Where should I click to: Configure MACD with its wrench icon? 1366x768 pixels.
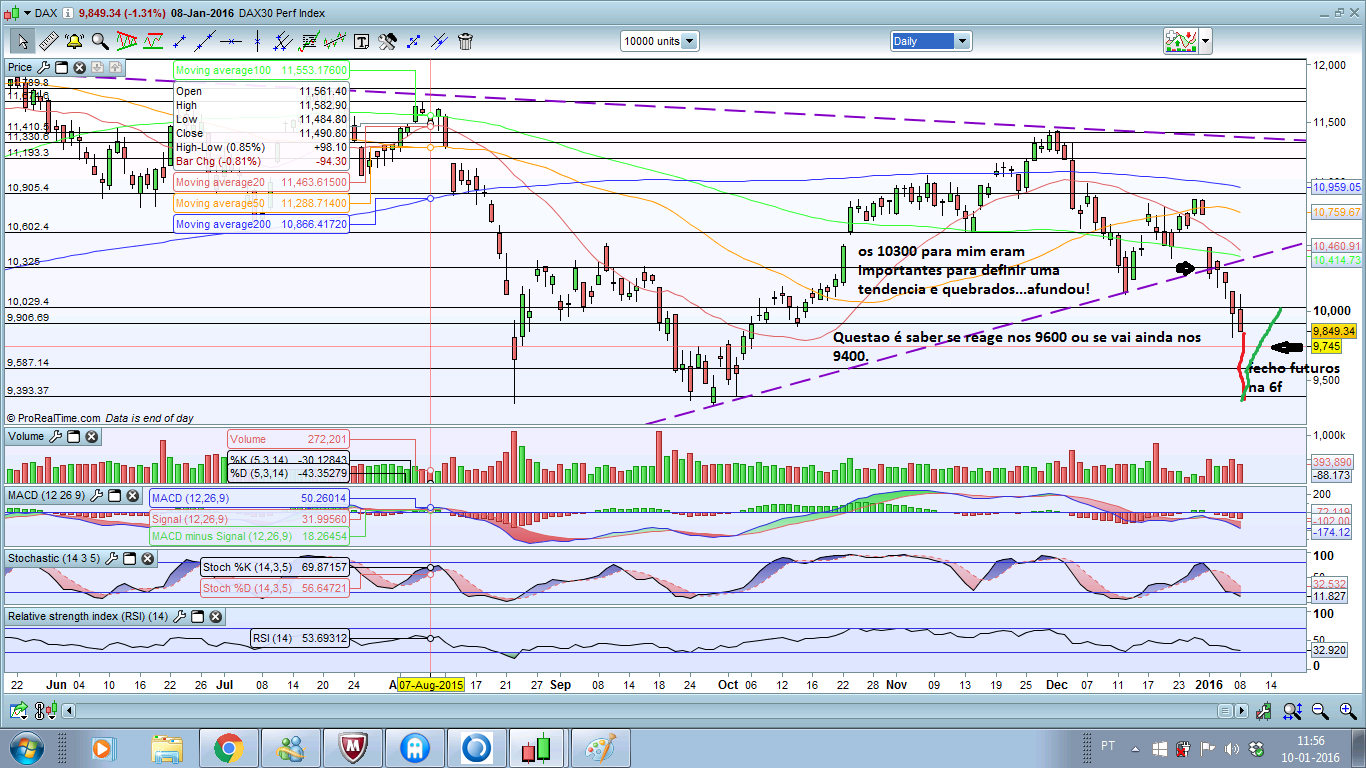click(x=96, y=495)
